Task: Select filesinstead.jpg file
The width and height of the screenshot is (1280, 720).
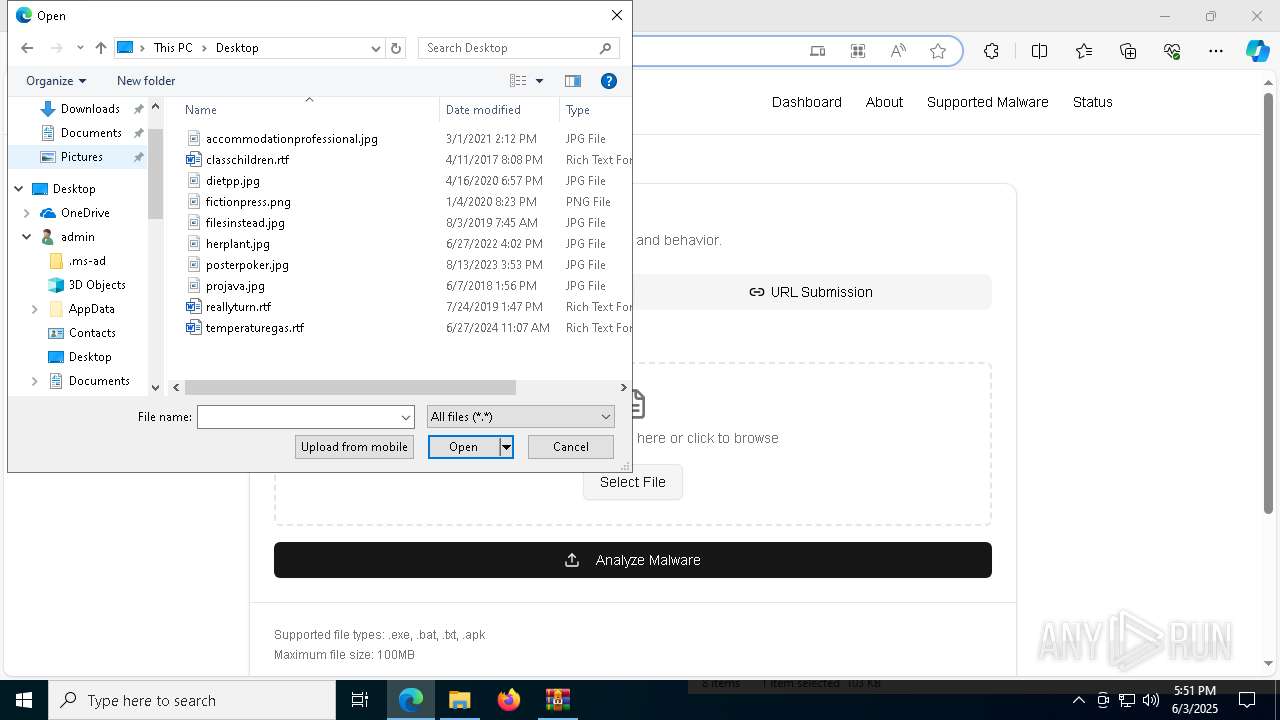Action: coord(245,223)
